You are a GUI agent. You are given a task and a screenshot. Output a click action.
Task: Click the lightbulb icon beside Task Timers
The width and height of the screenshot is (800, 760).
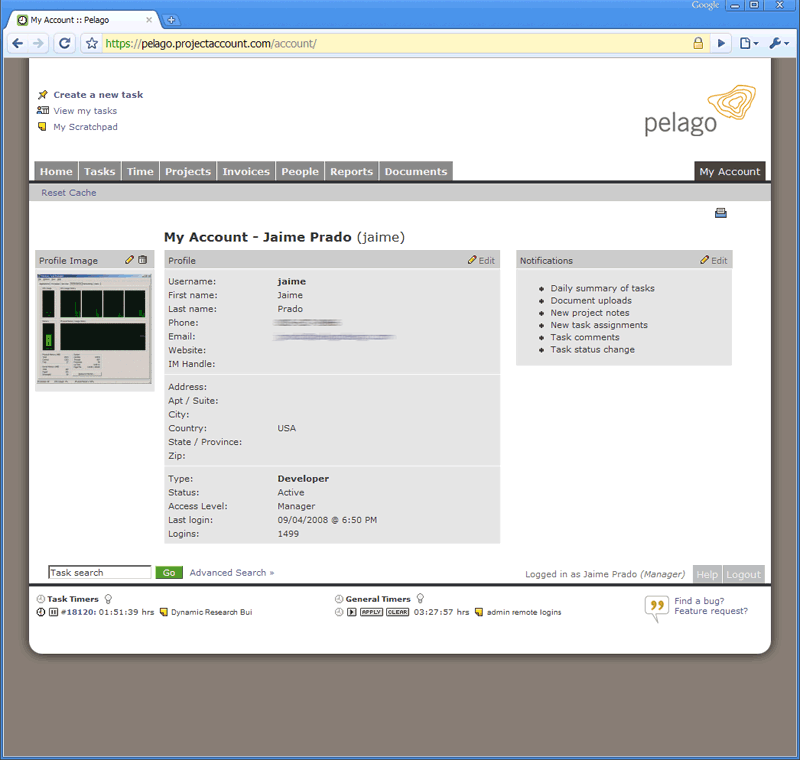click(108, 599)
